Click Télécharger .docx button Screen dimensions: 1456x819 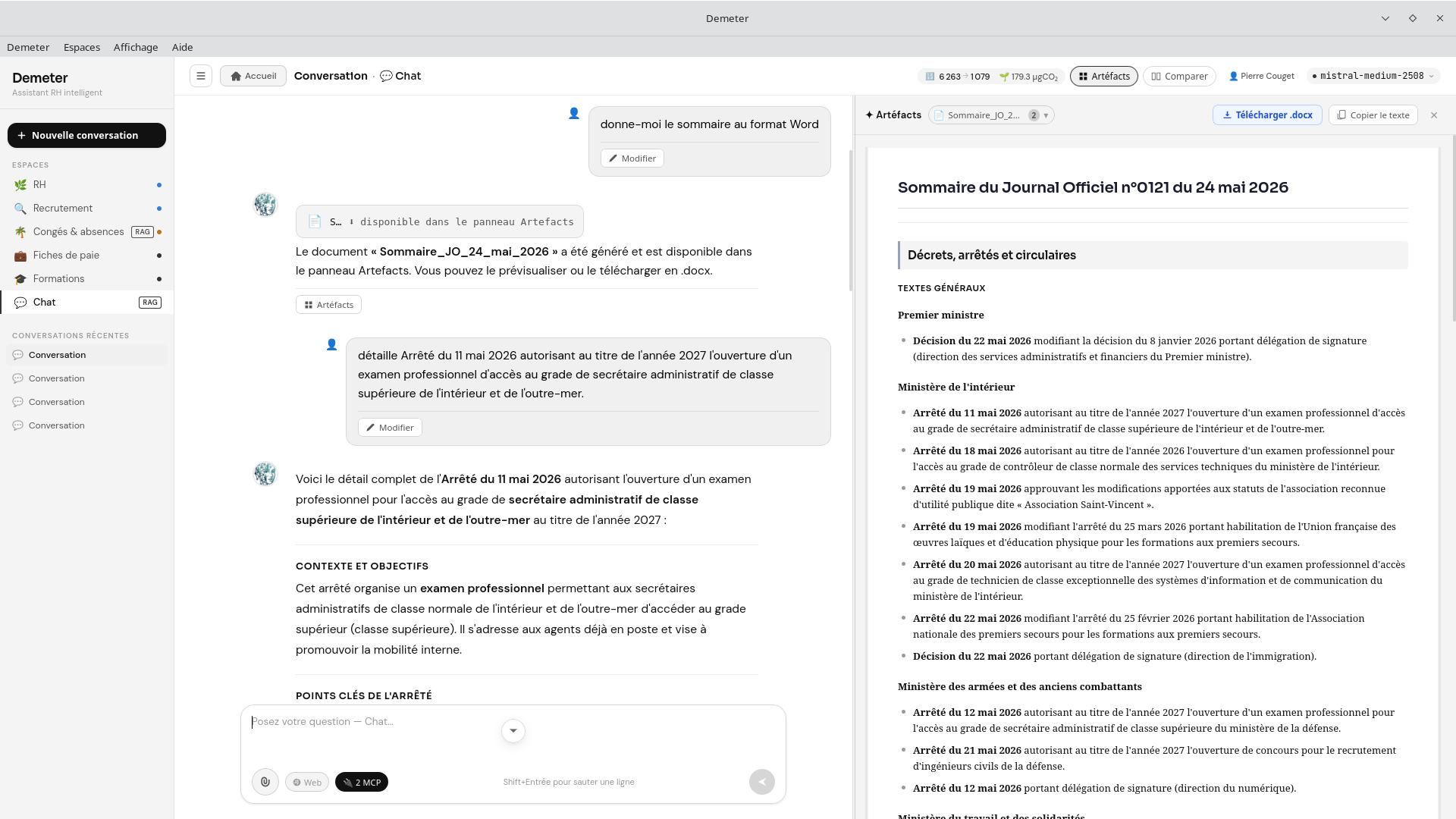(1267, 115)
